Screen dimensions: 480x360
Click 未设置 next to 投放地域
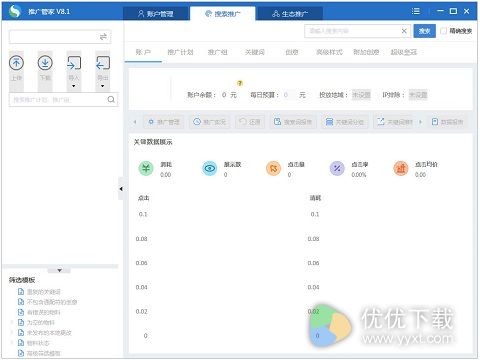coord(361,95)
